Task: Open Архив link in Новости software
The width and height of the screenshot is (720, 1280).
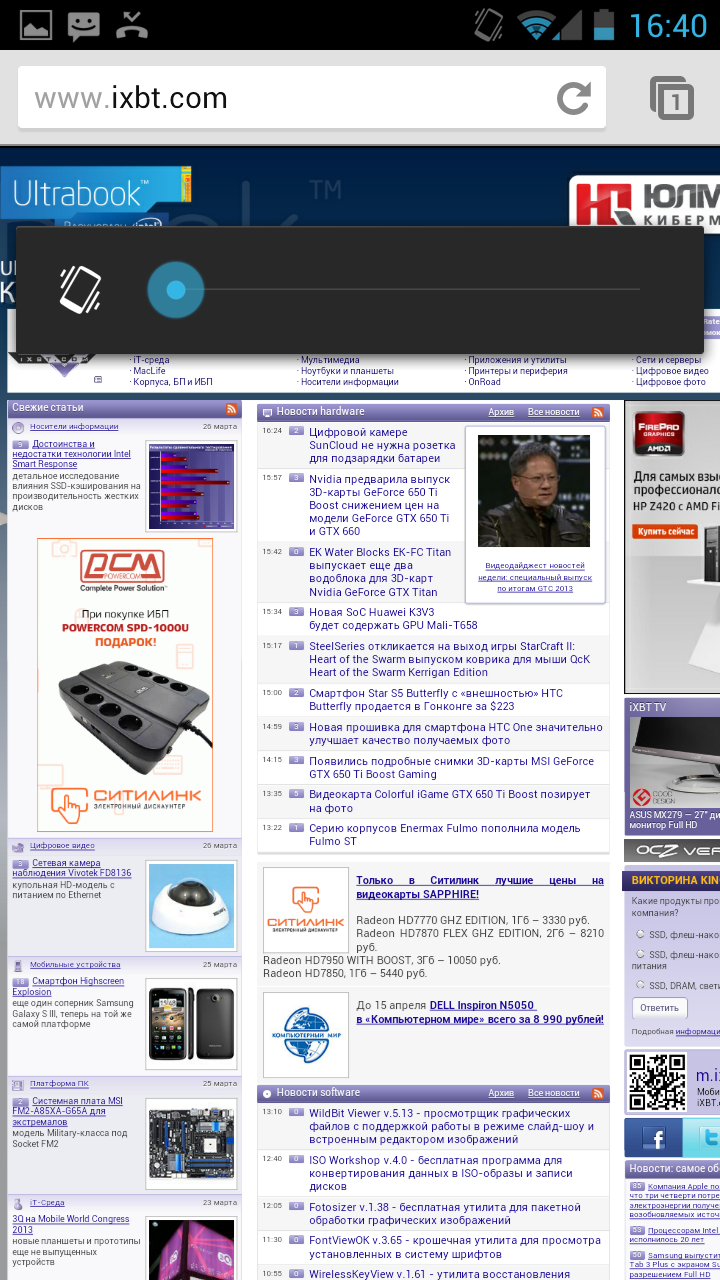Action: pos(501,1093)
